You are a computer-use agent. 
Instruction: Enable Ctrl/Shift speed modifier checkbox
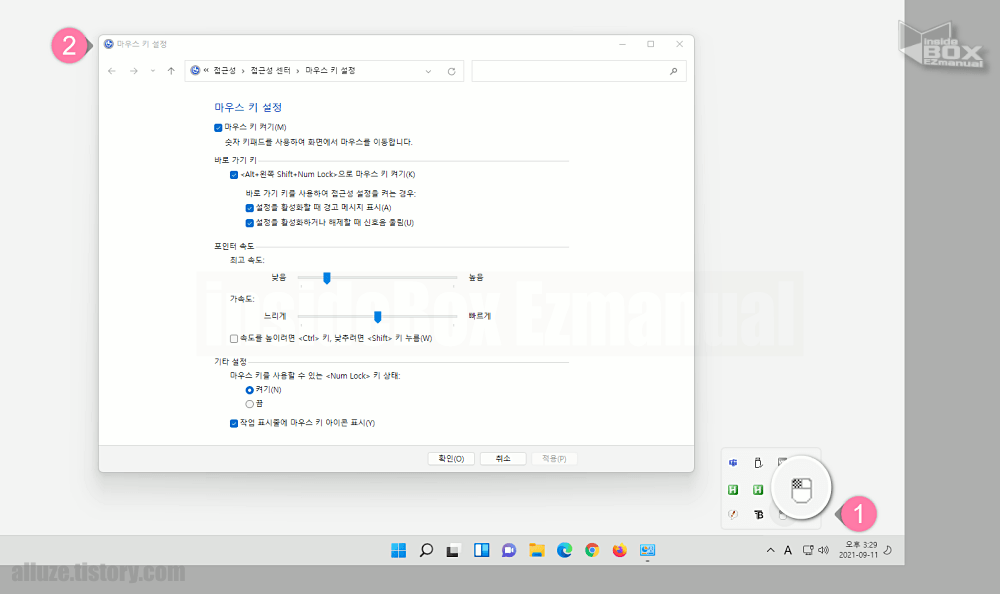point(234,339)
